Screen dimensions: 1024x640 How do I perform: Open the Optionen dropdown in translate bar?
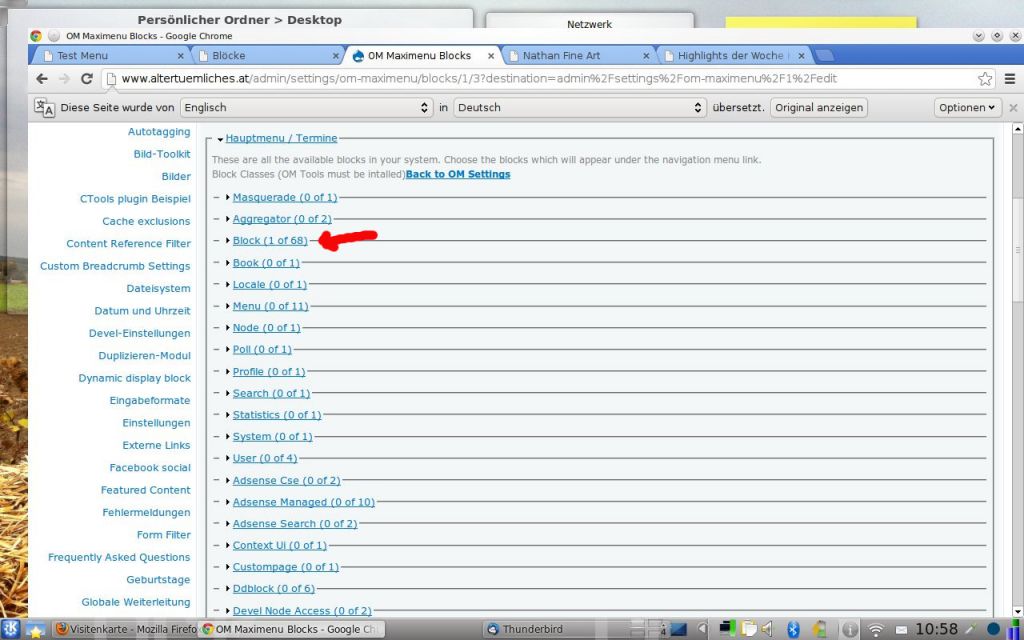967,107
